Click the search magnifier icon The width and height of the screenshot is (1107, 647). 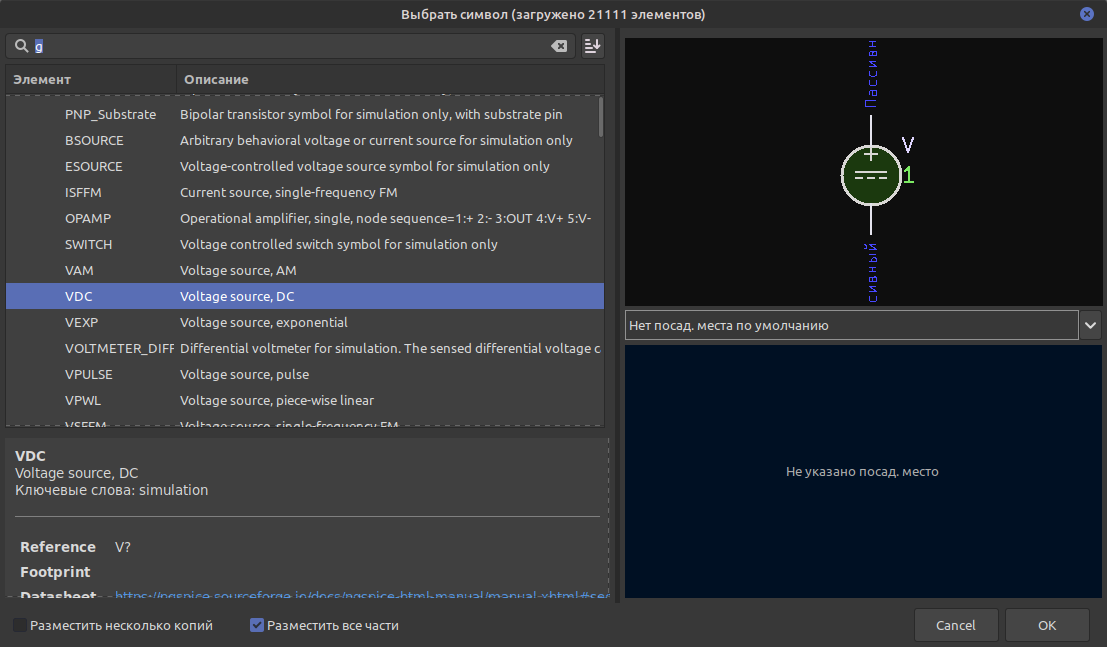(21, 46)
